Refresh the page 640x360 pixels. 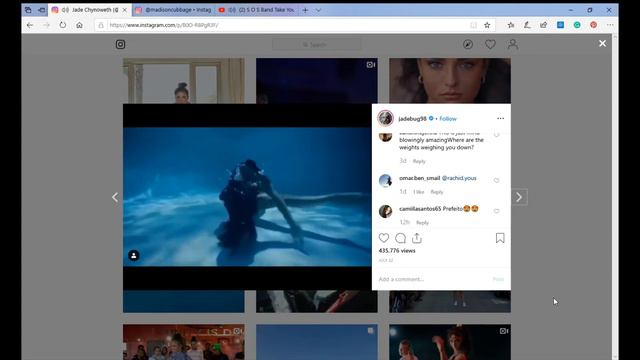[x=62, y=25]
